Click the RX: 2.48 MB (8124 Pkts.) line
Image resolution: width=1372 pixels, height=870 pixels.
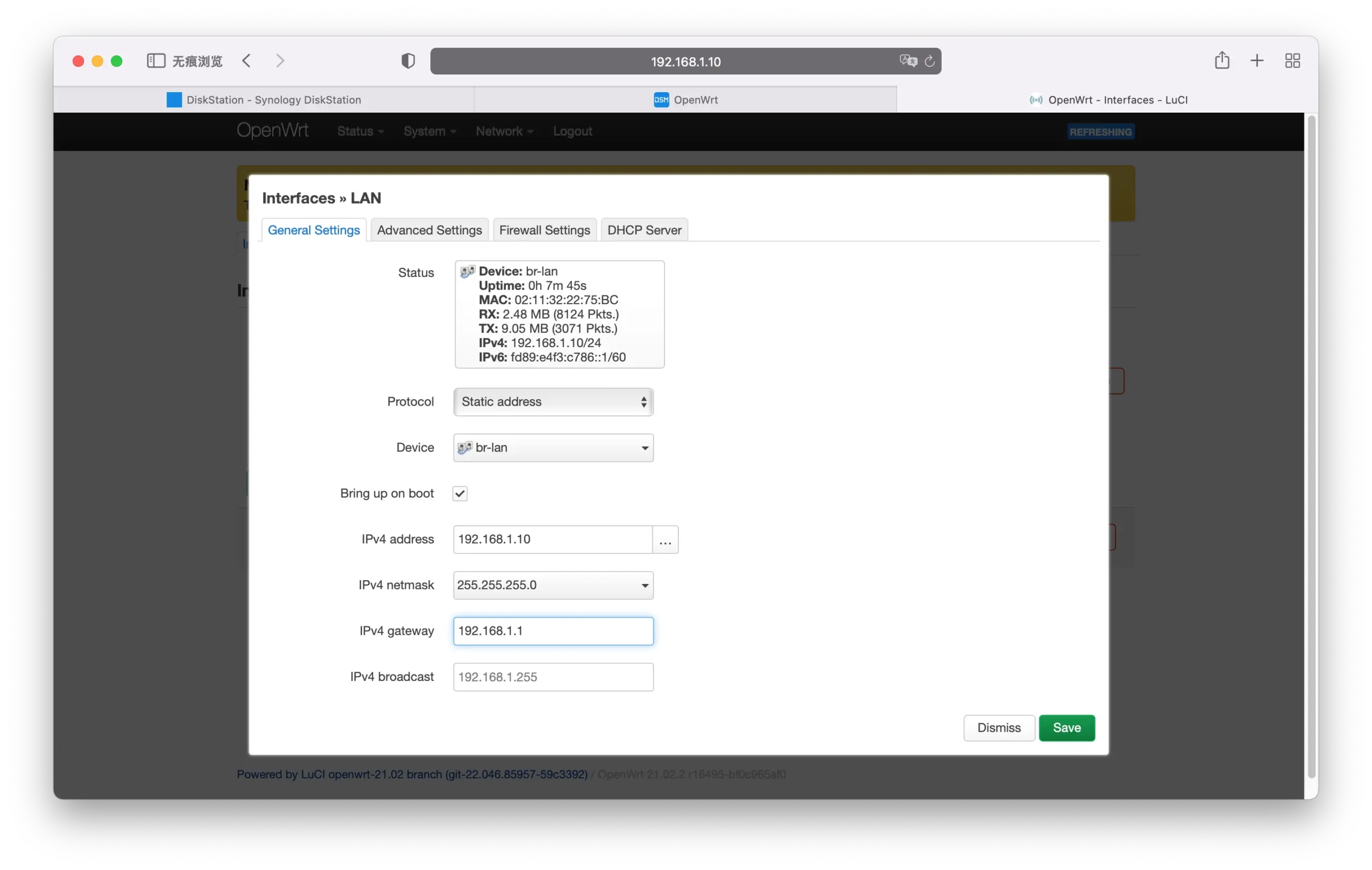click(x=549, y=314)
